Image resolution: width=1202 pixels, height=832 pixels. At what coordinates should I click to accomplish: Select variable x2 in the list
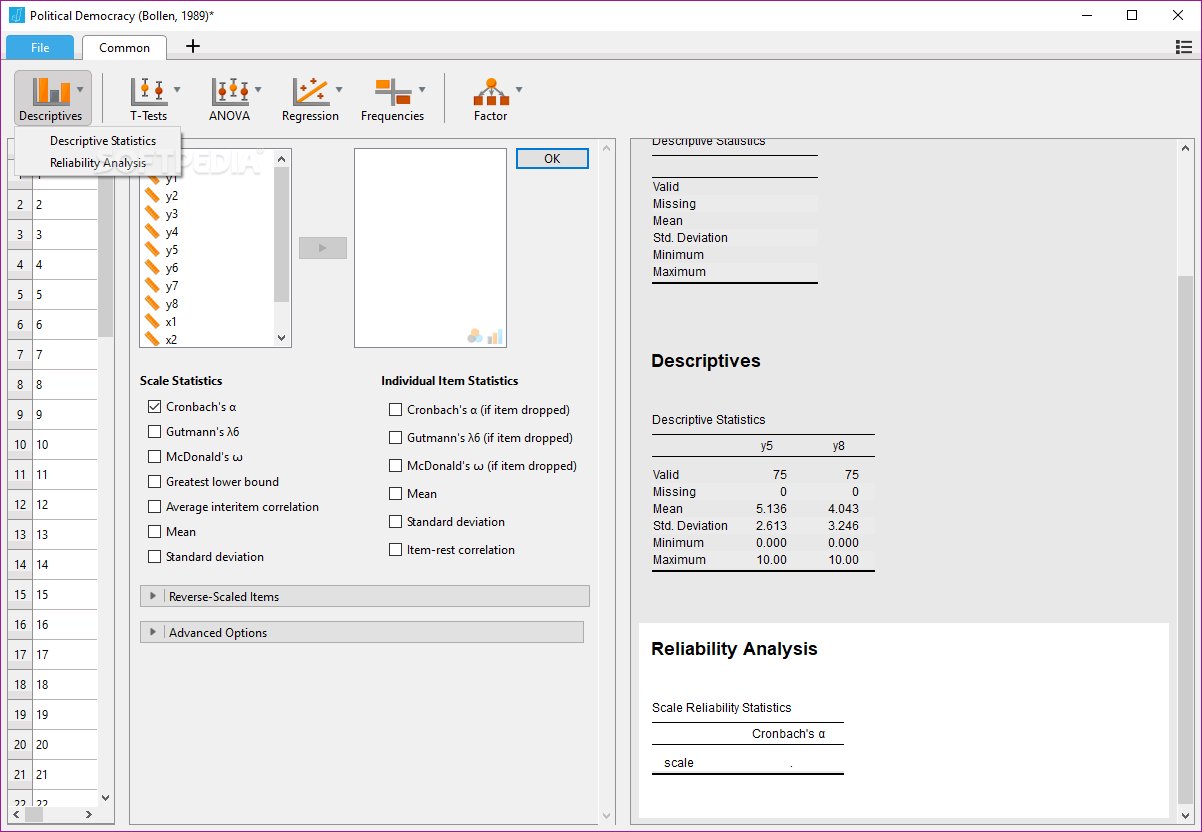click(172, 339)
